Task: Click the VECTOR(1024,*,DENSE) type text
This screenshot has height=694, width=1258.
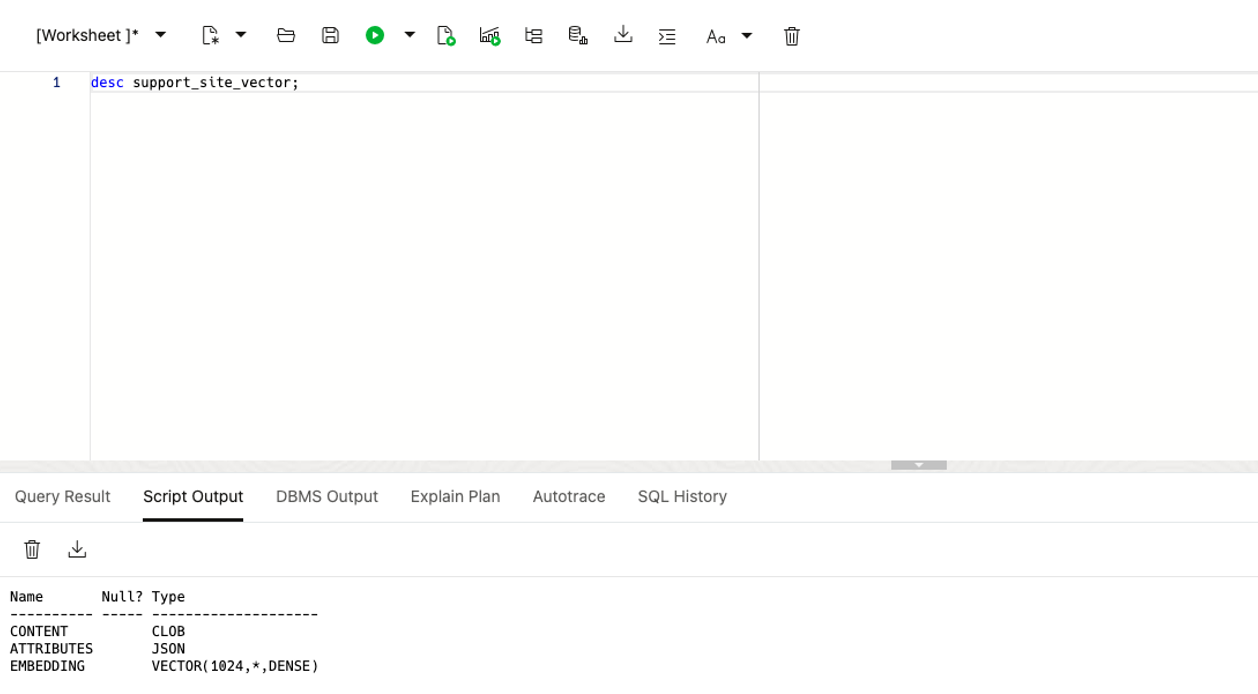Action: tap(235, 666)
